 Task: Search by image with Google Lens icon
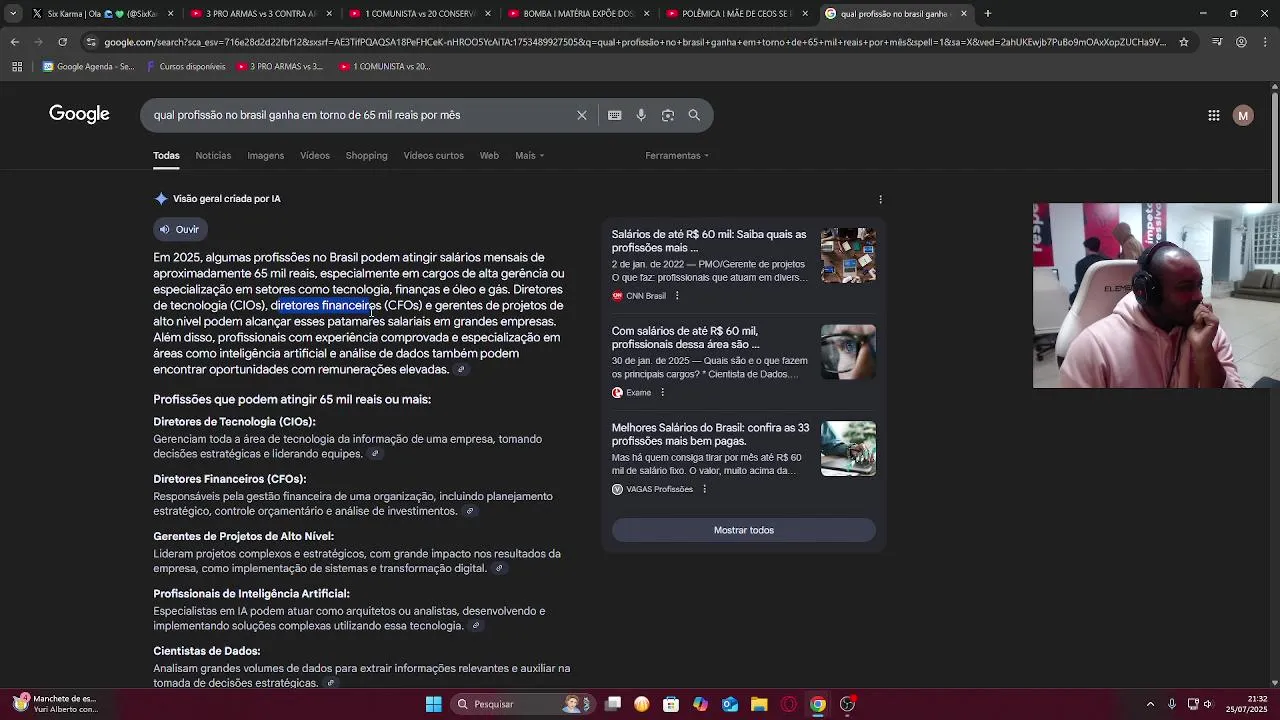coord(668,115)
